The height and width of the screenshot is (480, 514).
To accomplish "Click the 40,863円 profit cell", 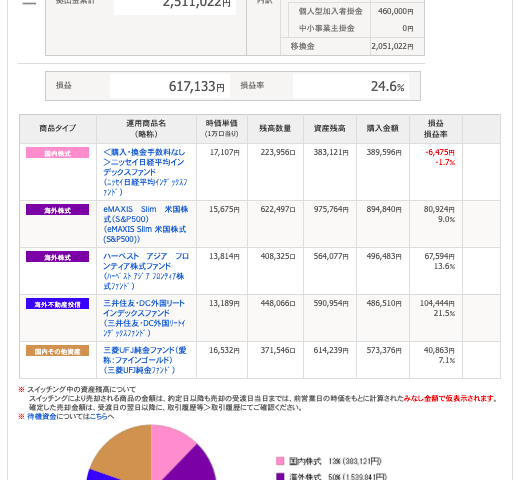I will click(x=439, y=350).
